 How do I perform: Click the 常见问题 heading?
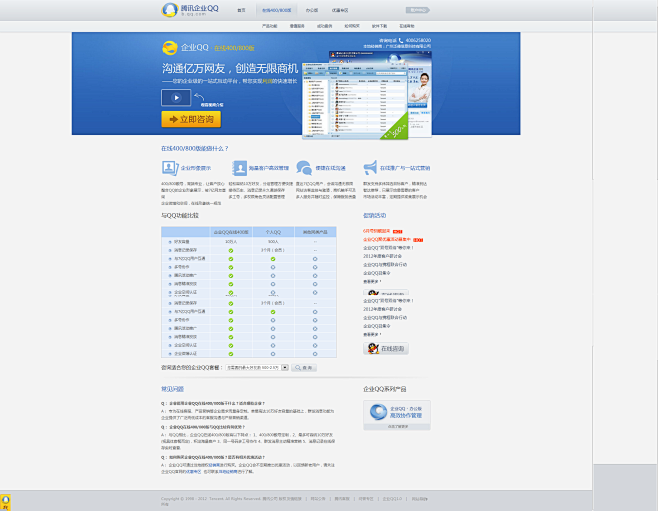172,389
